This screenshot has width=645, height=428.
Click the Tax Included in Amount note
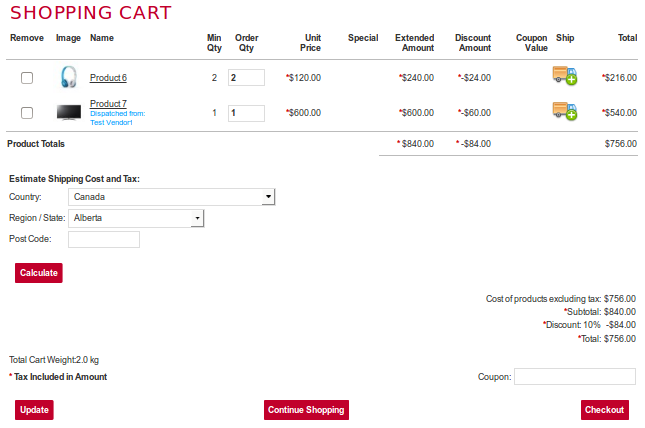point(58,377)
